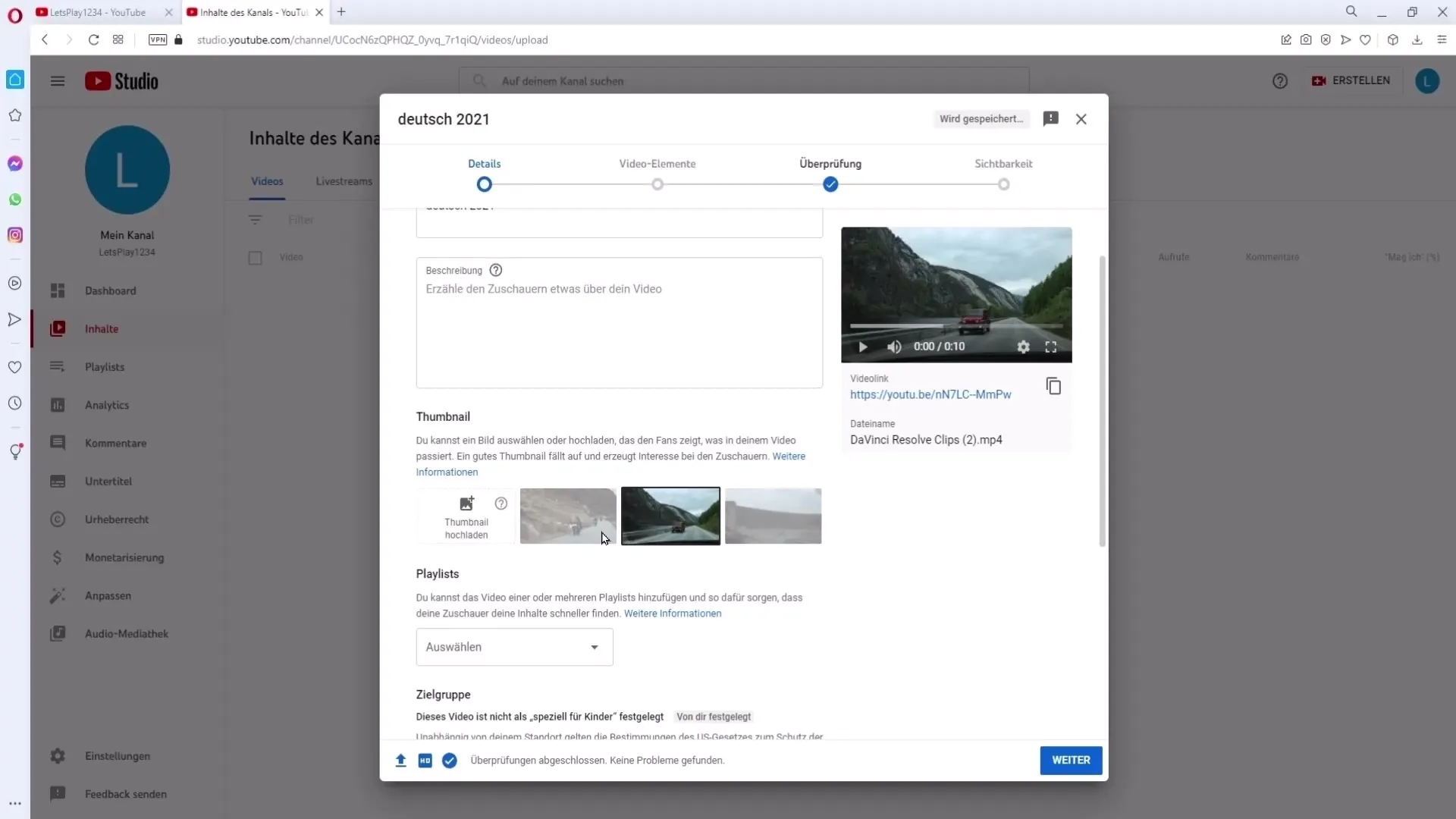This screenshot has width=1456, height=819.
Task: Open a new browser tab
Action: [x=341, y=12]
